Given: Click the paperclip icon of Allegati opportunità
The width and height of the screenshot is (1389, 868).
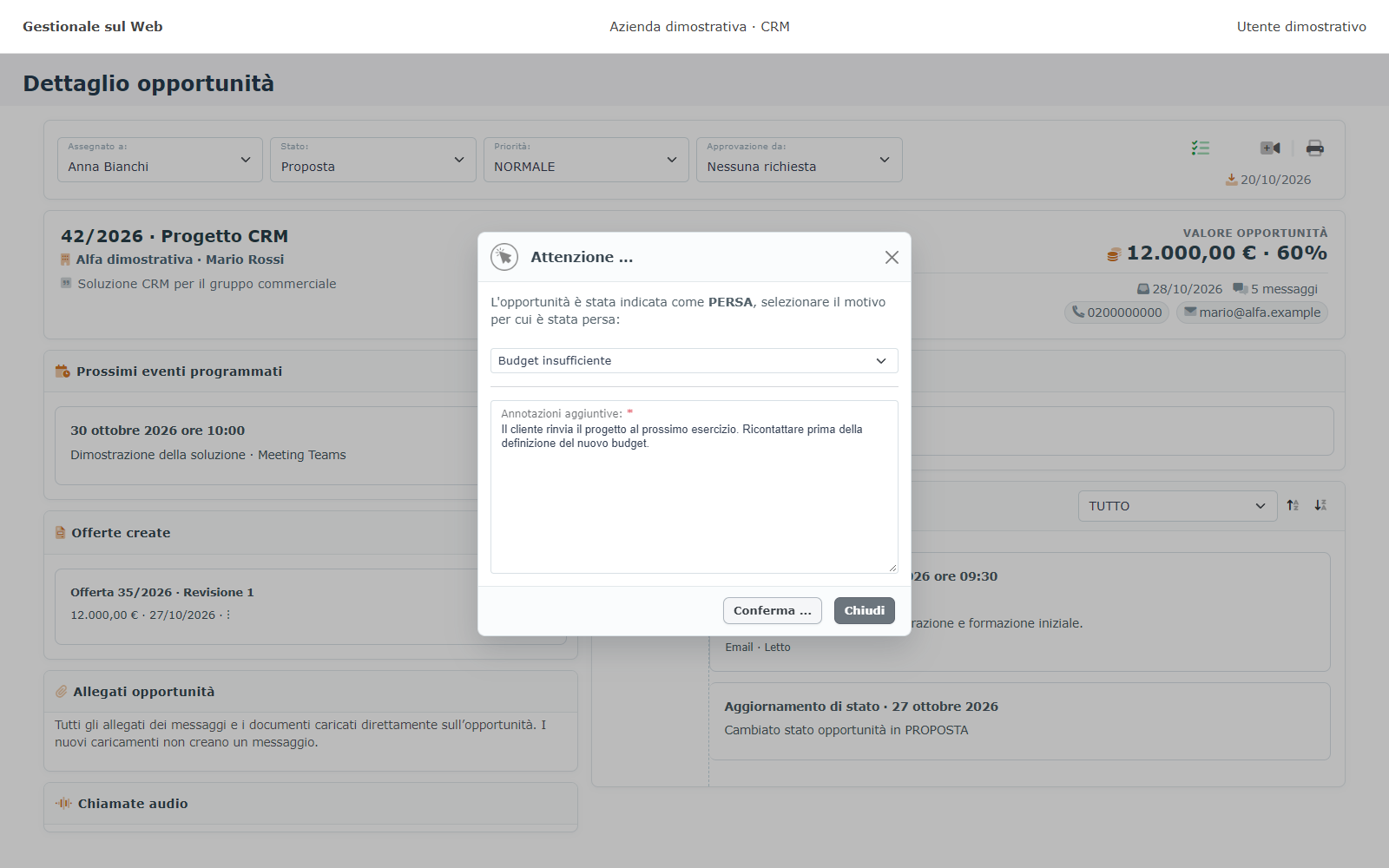Looking at the screenshot, I should coord(62,692).
